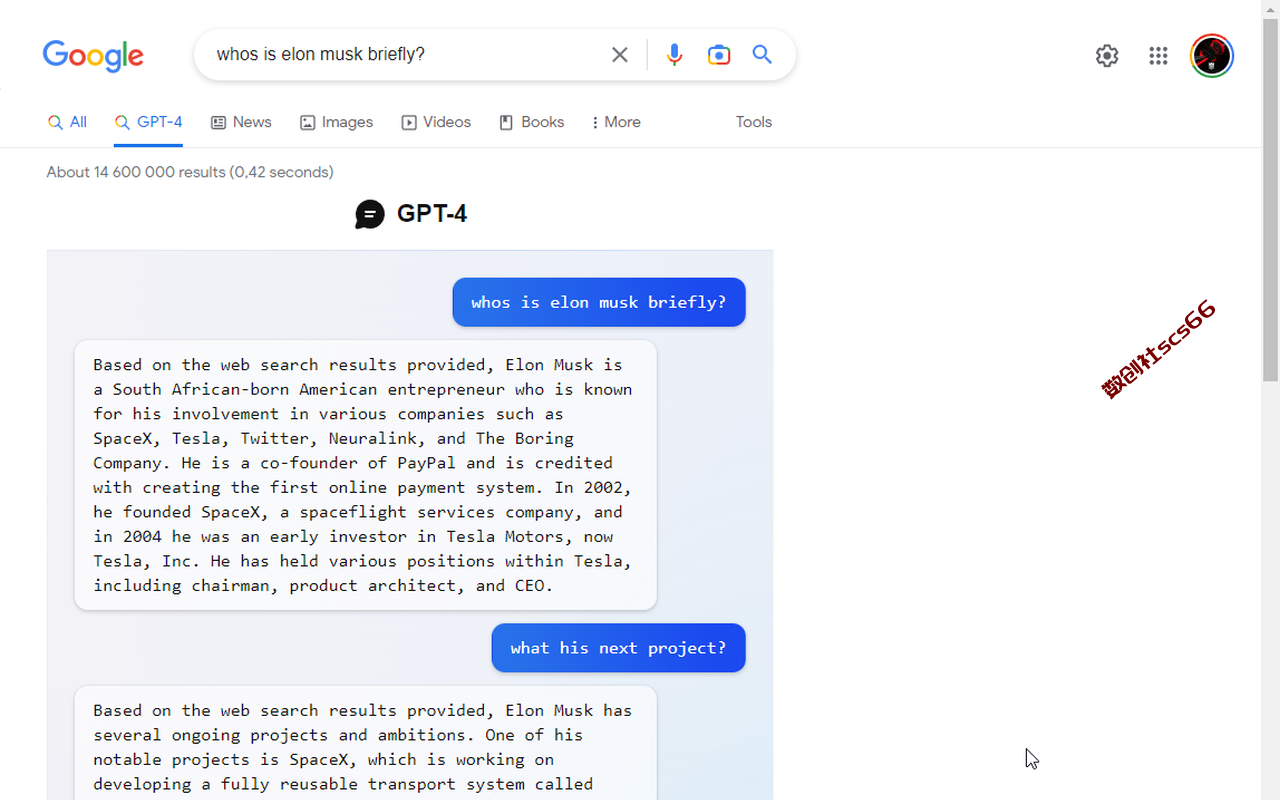Start voice search with microphone icon
Screen dimensions: 1280x800
674,55
